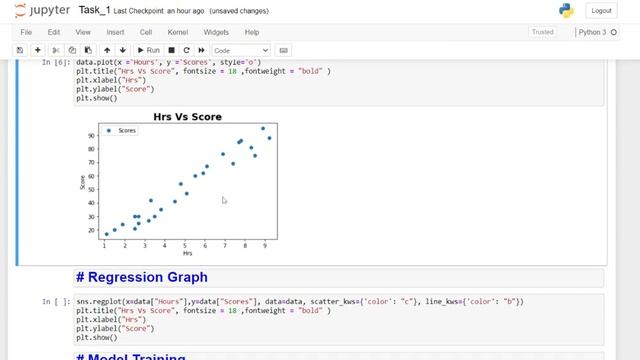The width and height of the screenshot is (640, 360).
Task: Click the Logout button
Action: (601, 11)
